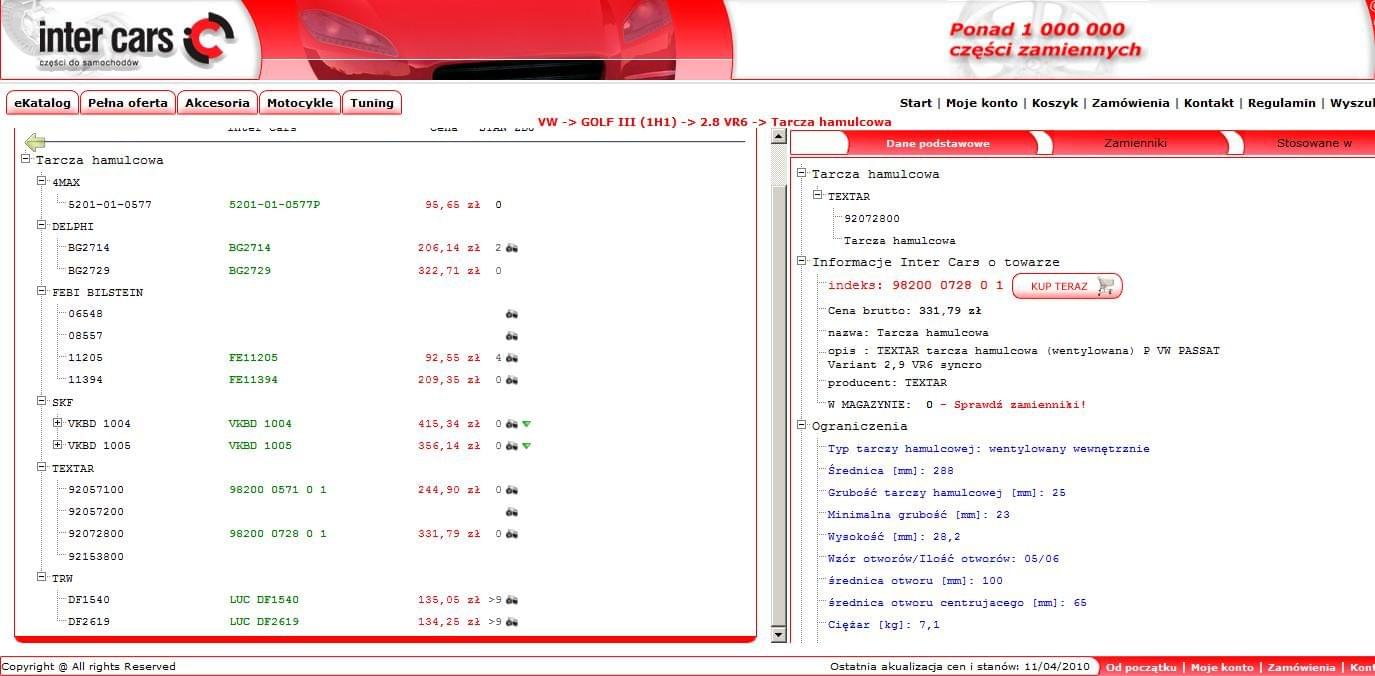This screenshot has width=1375, height=676.
Task: Expand the VKBD 1005 tree node
Action: point(58,445)
